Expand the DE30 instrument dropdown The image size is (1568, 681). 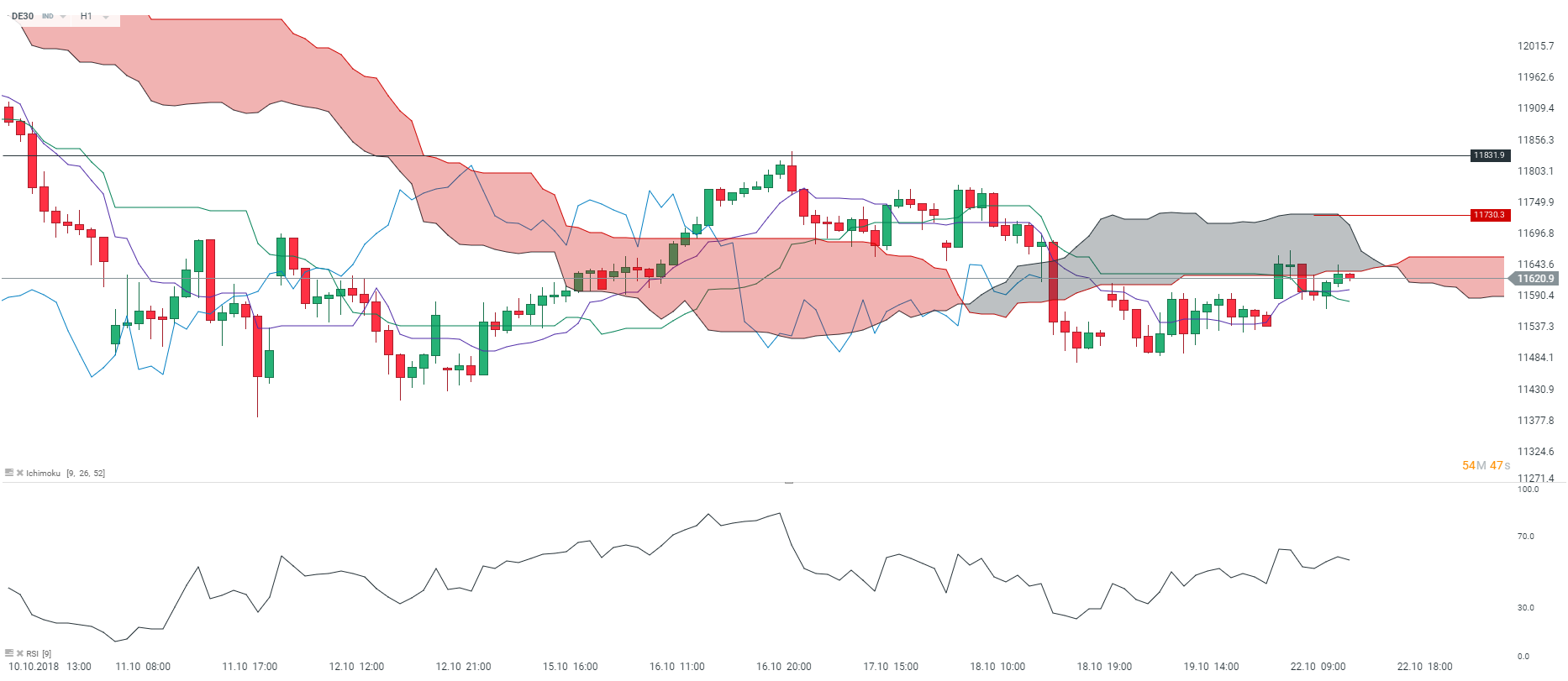point(63,17)
